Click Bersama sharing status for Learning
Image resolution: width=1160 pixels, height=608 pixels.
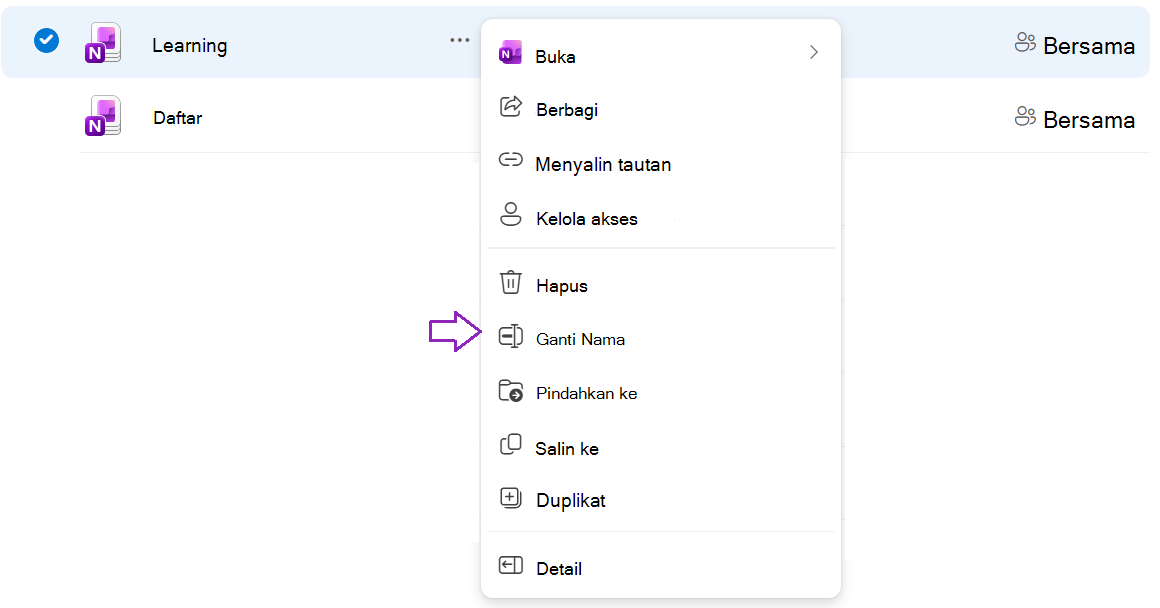(1088, 47)
